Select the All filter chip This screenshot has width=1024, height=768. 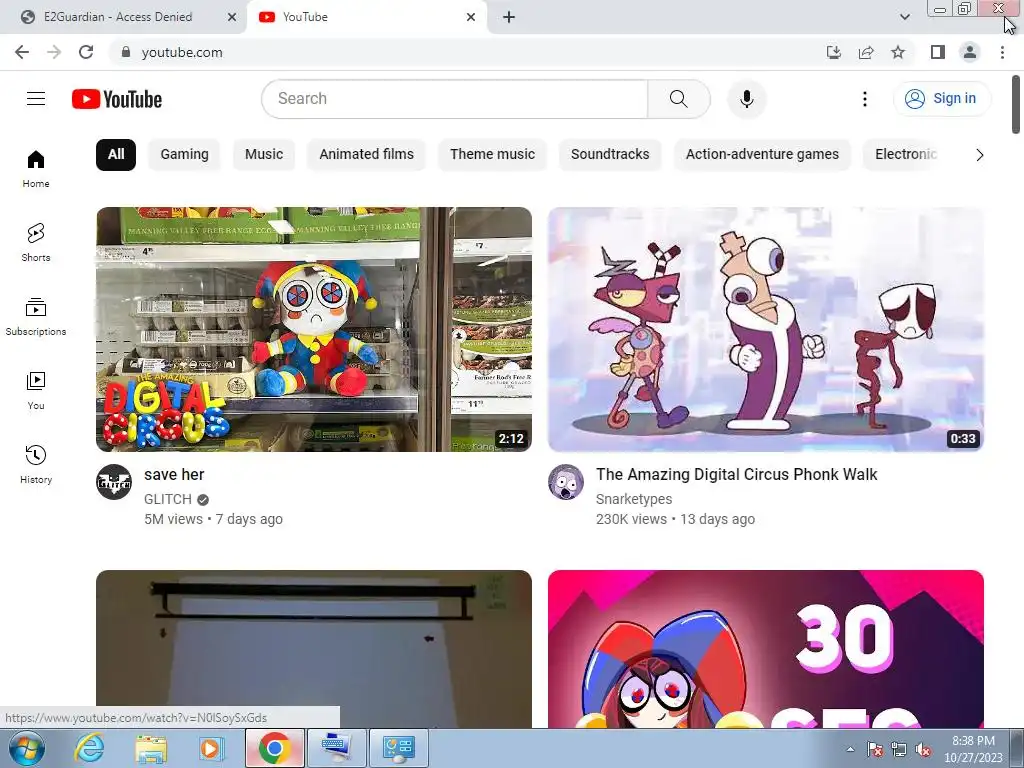116,155
